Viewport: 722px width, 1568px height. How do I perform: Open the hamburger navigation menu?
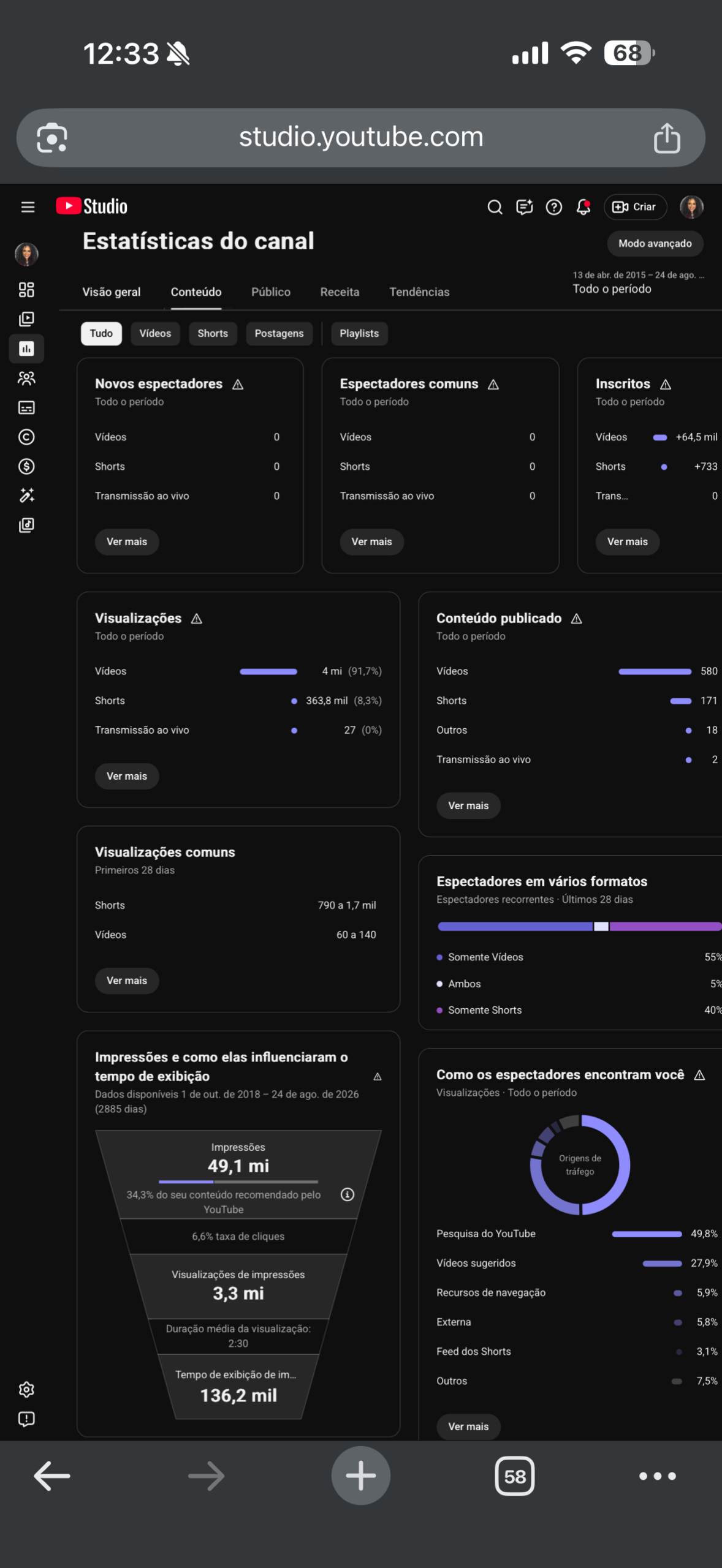[x=28, y=207]
